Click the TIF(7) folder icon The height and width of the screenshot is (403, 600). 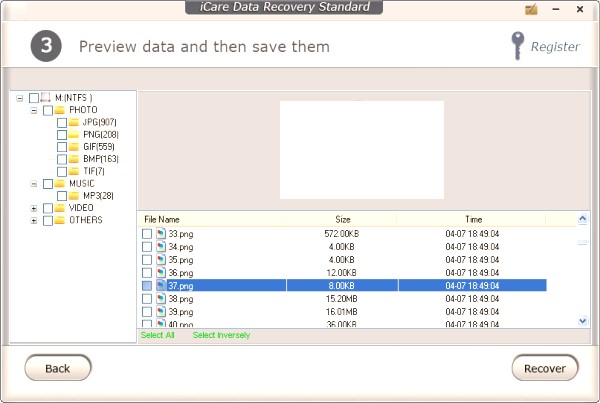click(x=73, y=171)
